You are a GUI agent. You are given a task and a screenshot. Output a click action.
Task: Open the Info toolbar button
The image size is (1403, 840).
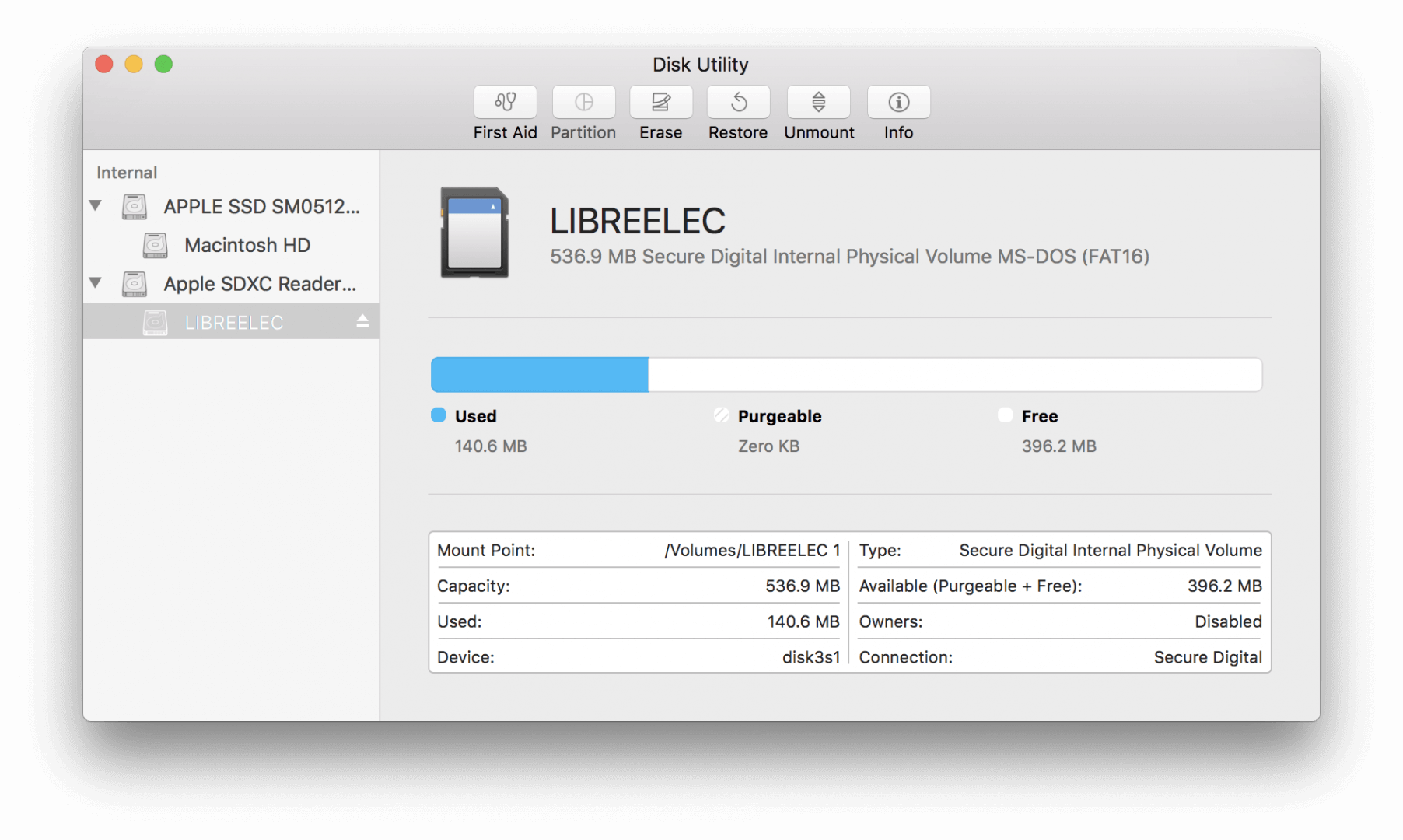(x=898, y=102)
